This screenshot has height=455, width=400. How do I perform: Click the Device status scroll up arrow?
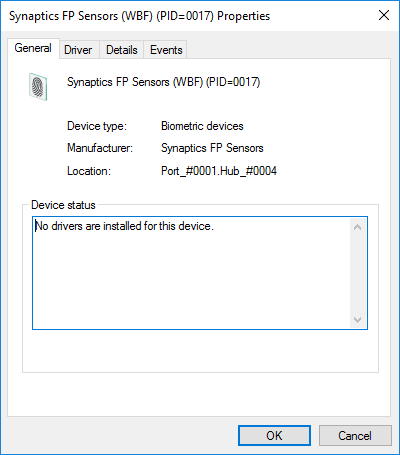click(358, 227)
